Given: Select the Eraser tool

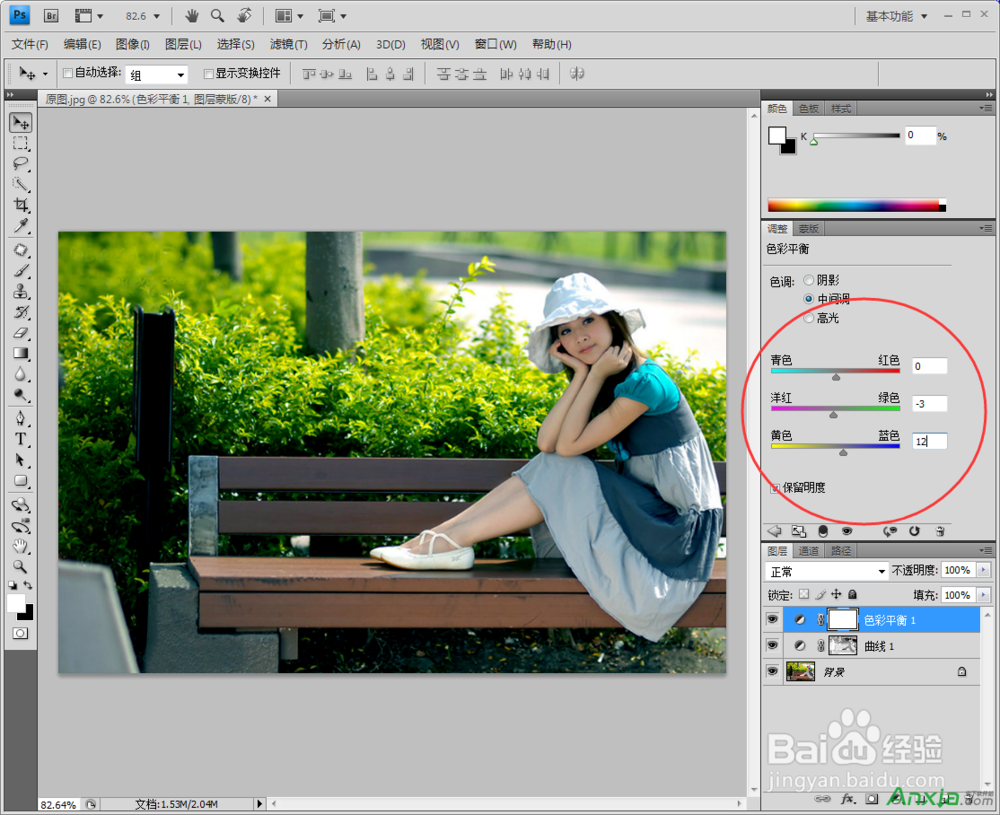Looking at the screenshot, I should coord(20,332).
